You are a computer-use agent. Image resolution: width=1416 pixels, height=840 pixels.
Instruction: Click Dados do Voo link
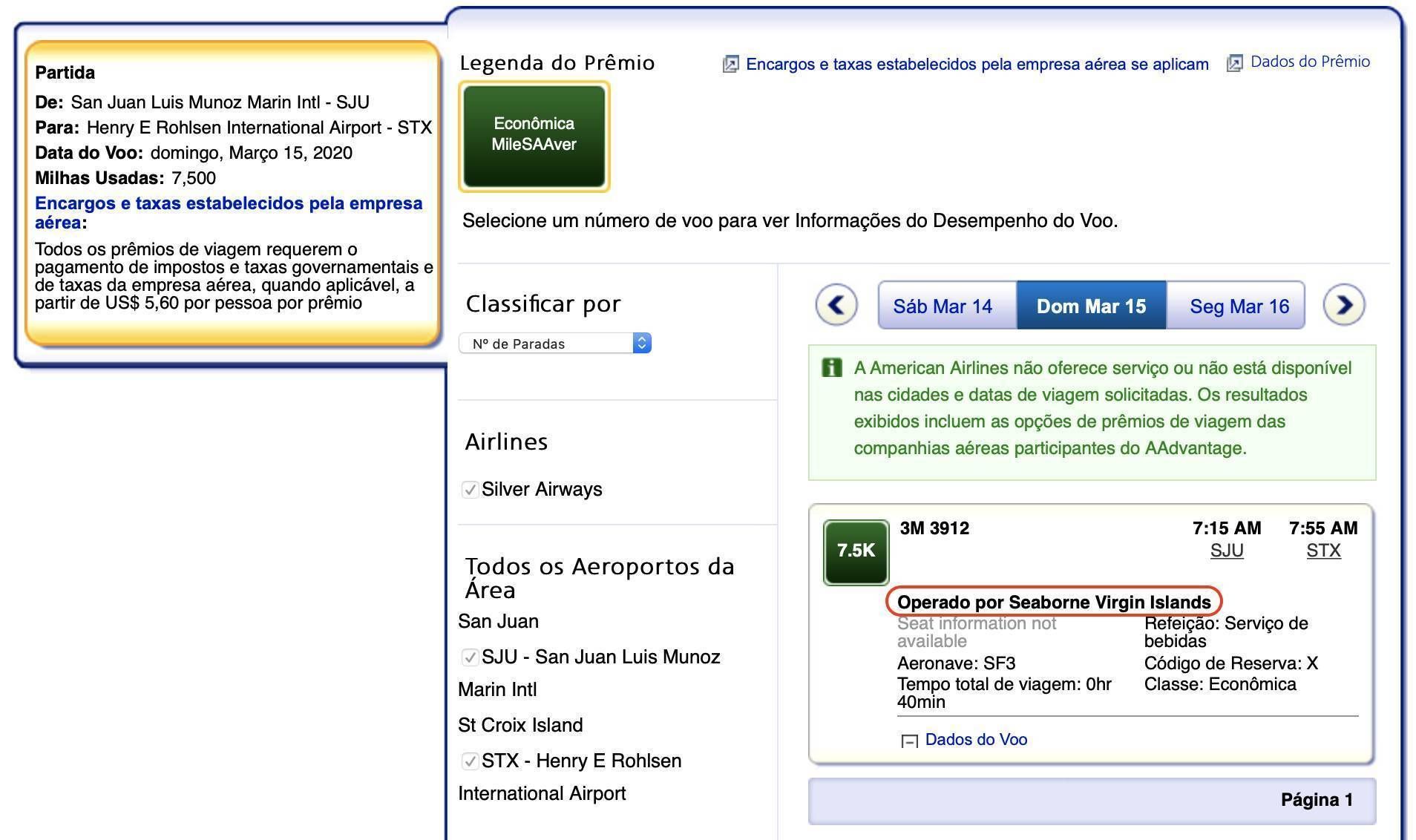(976, 740)
